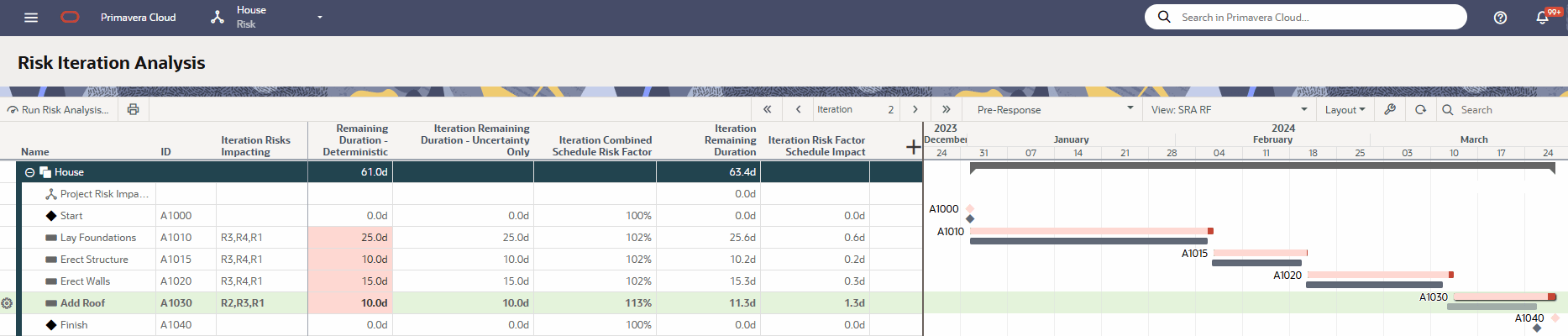Open the House Risk context dropdown arrow
Screen dimensions: 1568x336
click(320, 17)
